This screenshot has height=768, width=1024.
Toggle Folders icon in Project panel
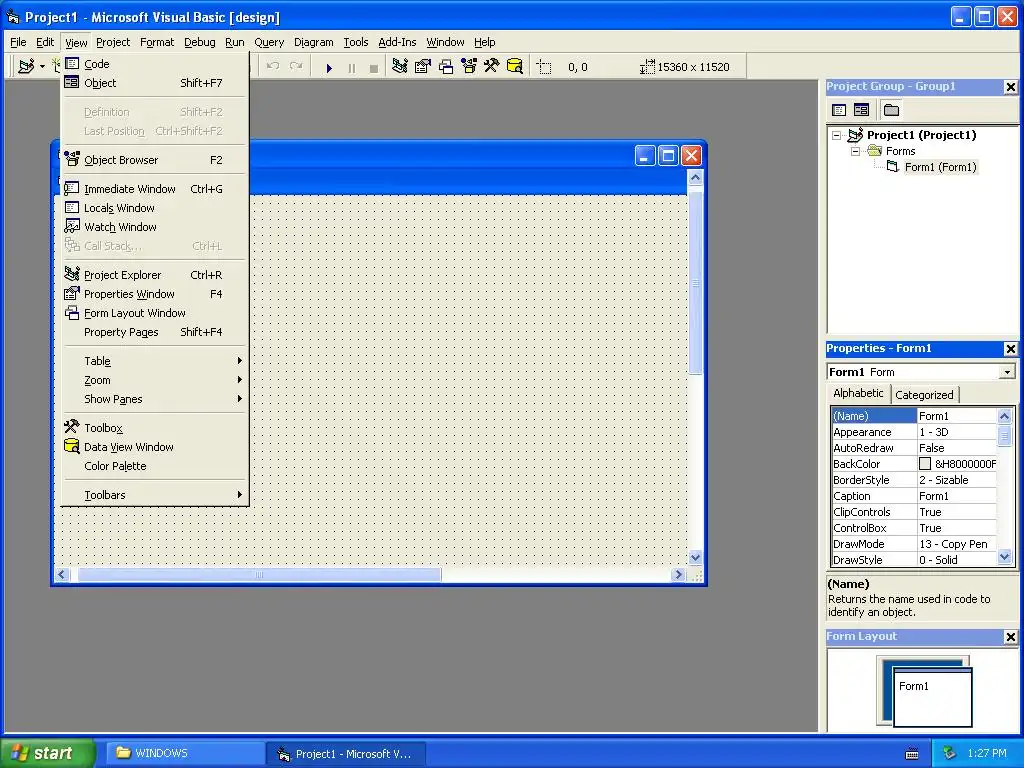891,110
